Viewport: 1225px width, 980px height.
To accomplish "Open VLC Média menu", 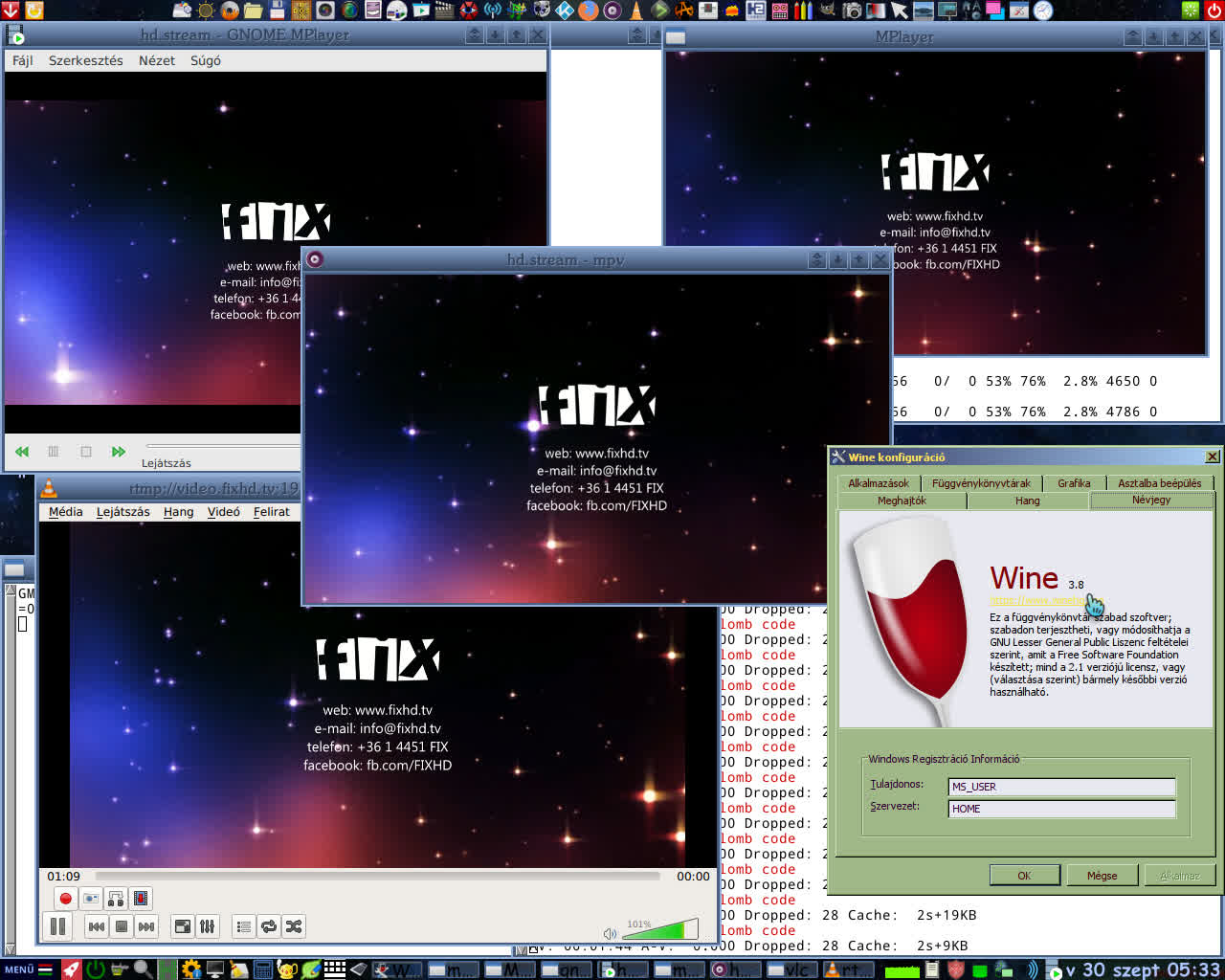I will 65,512.
